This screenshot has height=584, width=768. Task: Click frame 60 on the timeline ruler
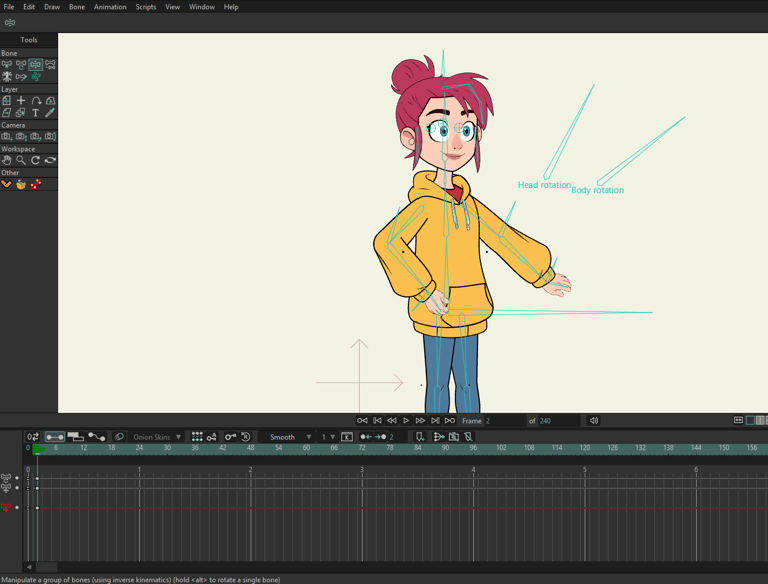tap(306, 448)
